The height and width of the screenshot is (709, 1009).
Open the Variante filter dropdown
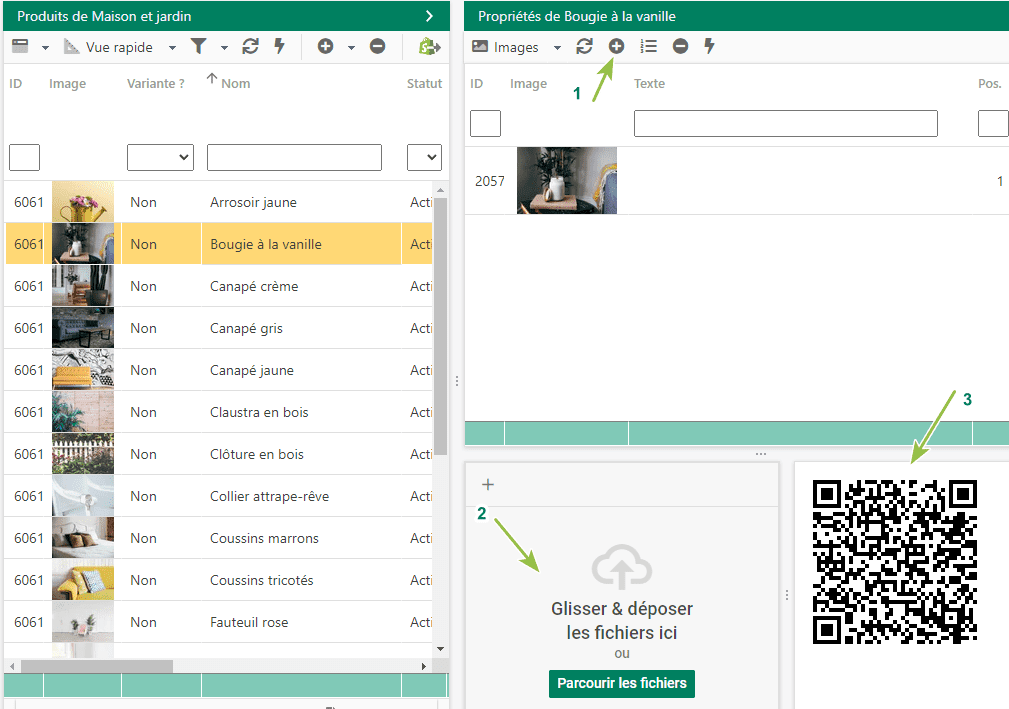(160, 158)
